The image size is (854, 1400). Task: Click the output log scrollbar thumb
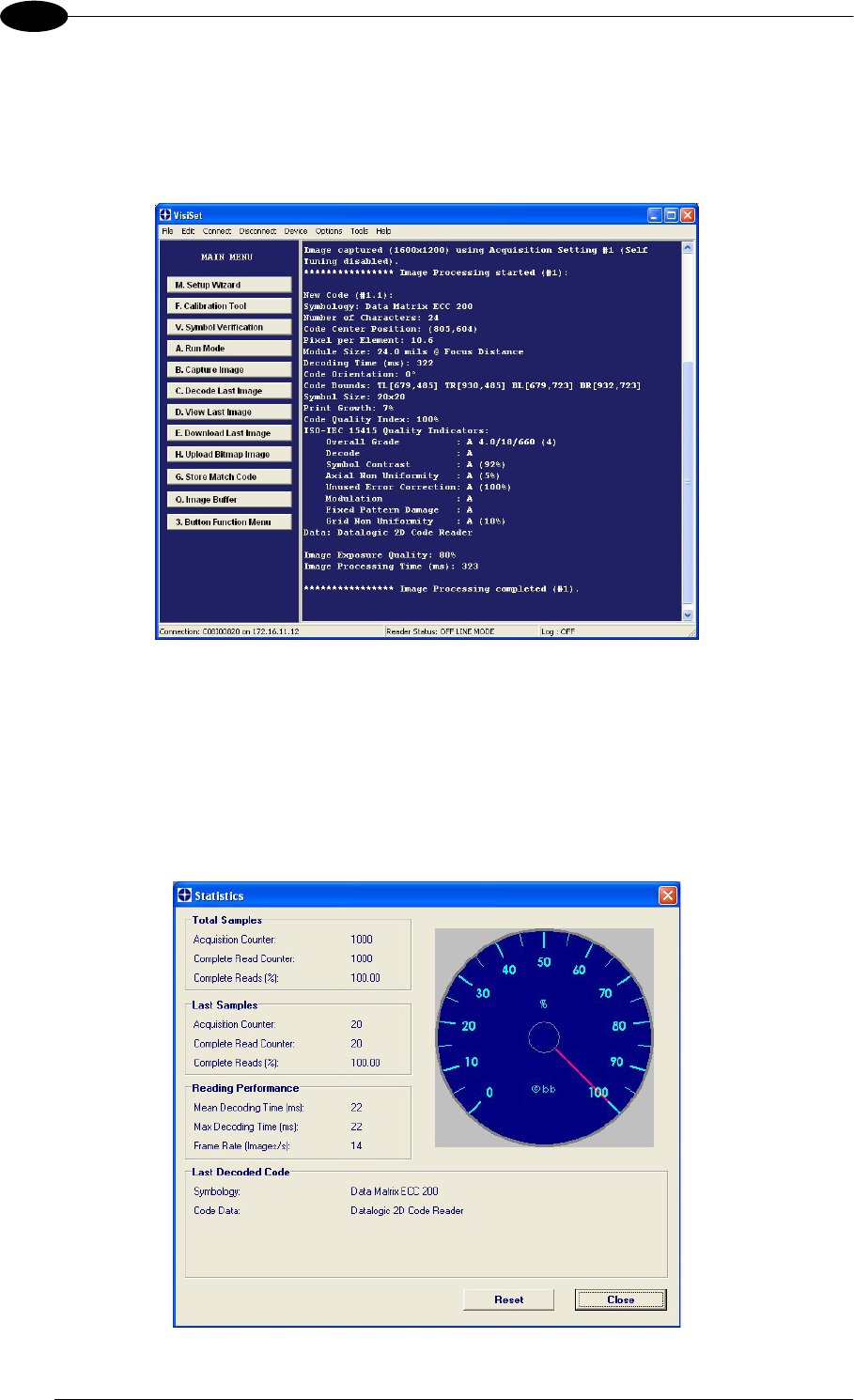[688, 483]
